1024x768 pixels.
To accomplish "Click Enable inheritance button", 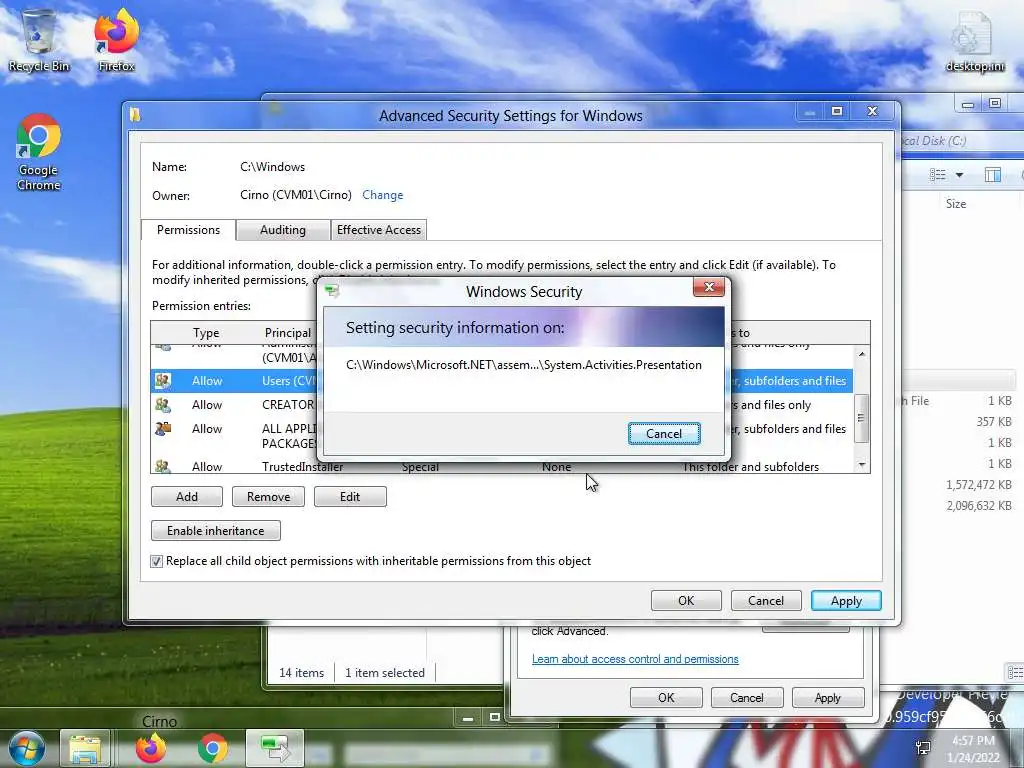I will [216, 530].
